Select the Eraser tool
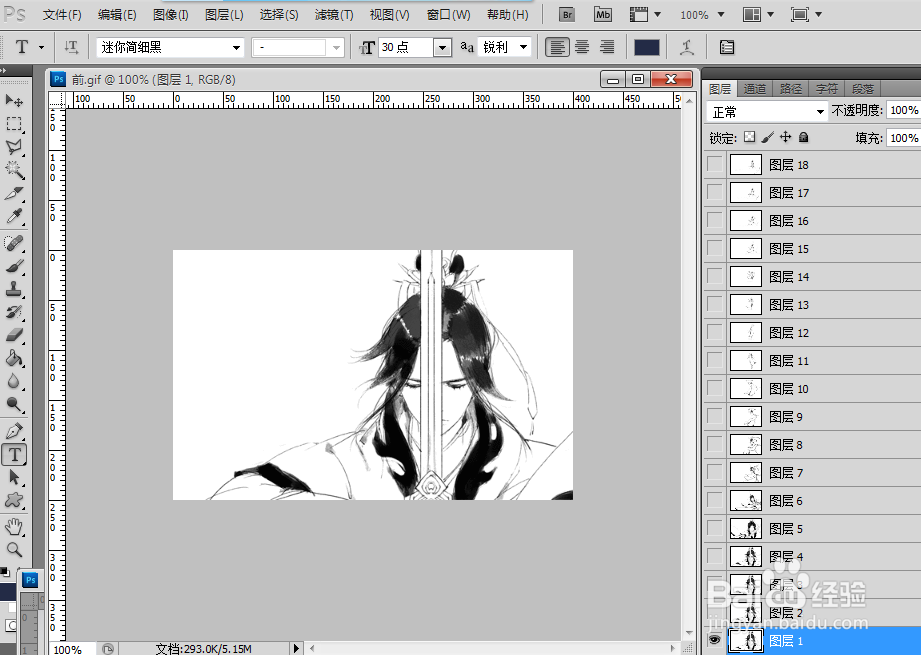The image size is (921, 655). click(14, 335)
